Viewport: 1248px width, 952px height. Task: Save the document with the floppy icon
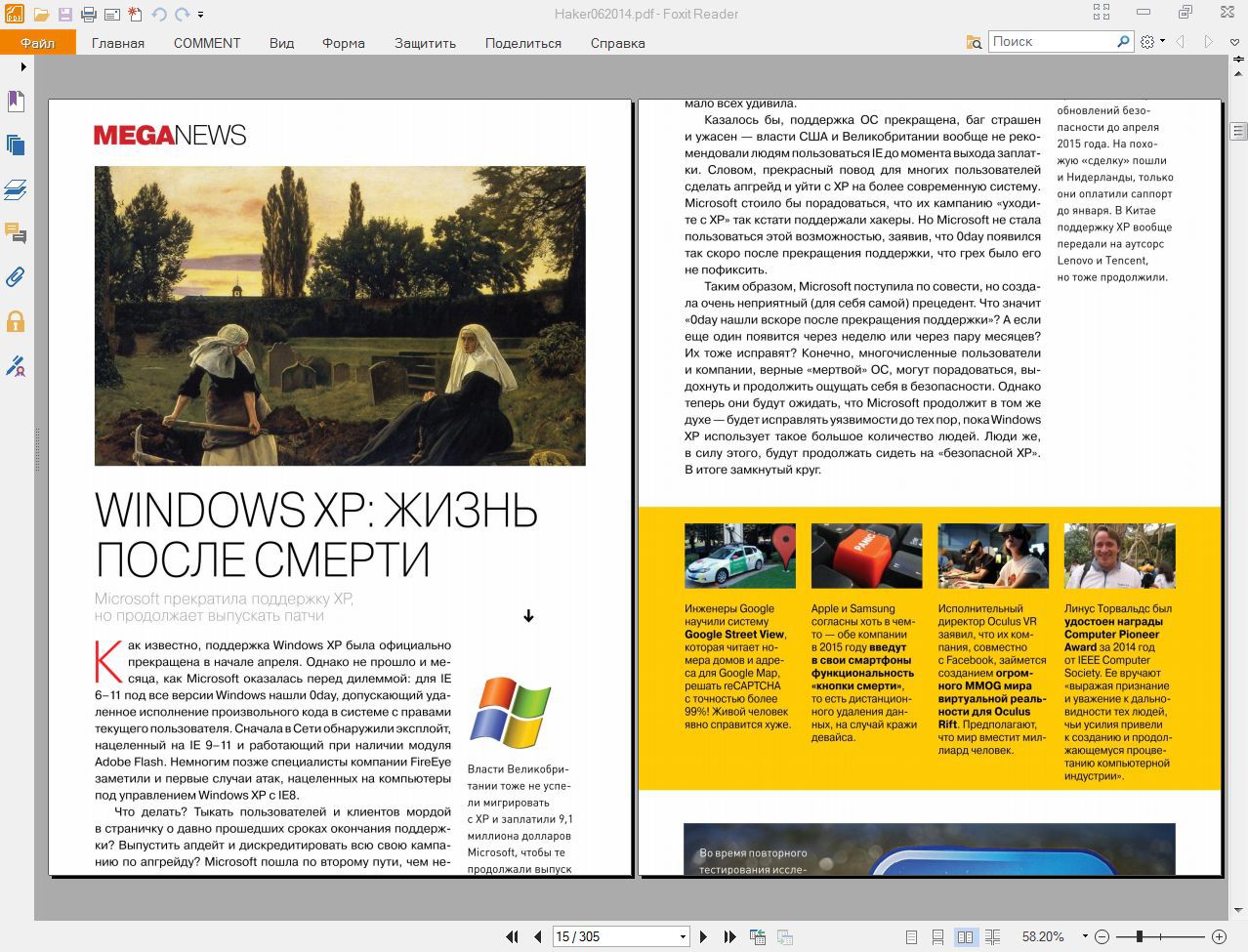point(65,15)
